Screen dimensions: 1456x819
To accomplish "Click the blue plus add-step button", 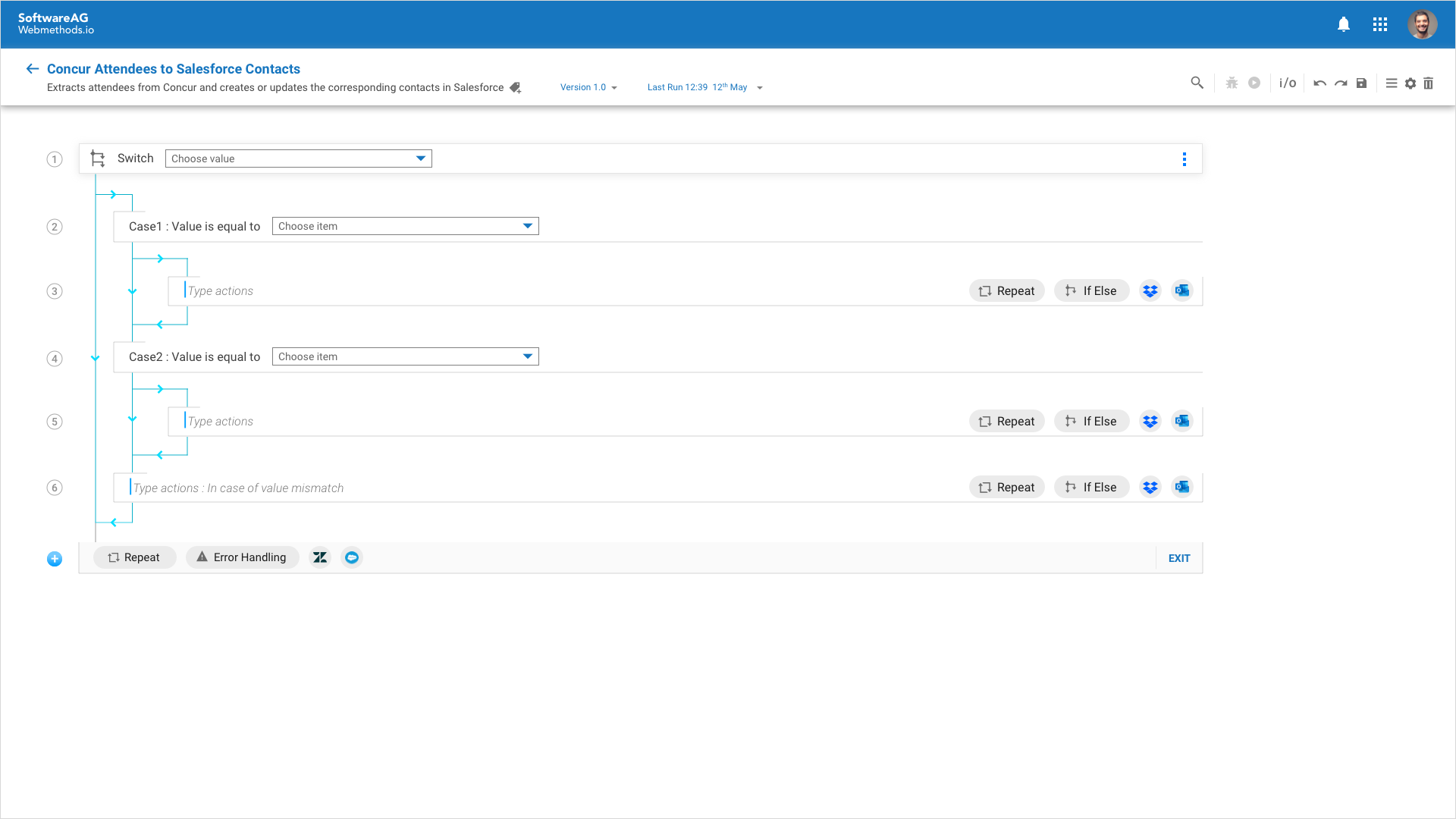I will 55,559.
